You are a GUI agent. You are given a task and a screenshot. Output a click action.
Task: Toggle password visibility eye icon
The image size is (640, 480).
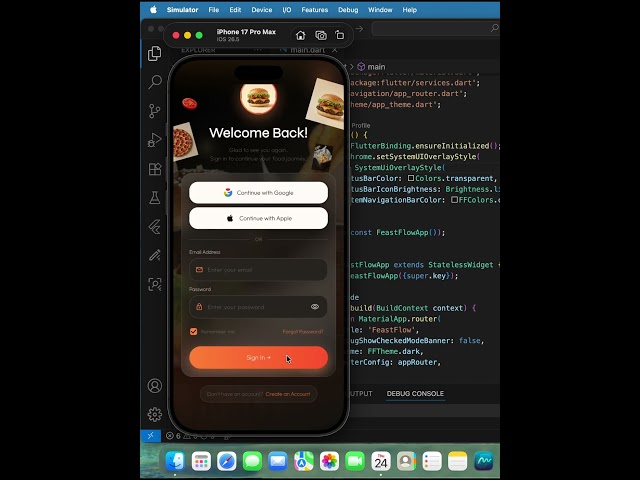tap(315, 307)
